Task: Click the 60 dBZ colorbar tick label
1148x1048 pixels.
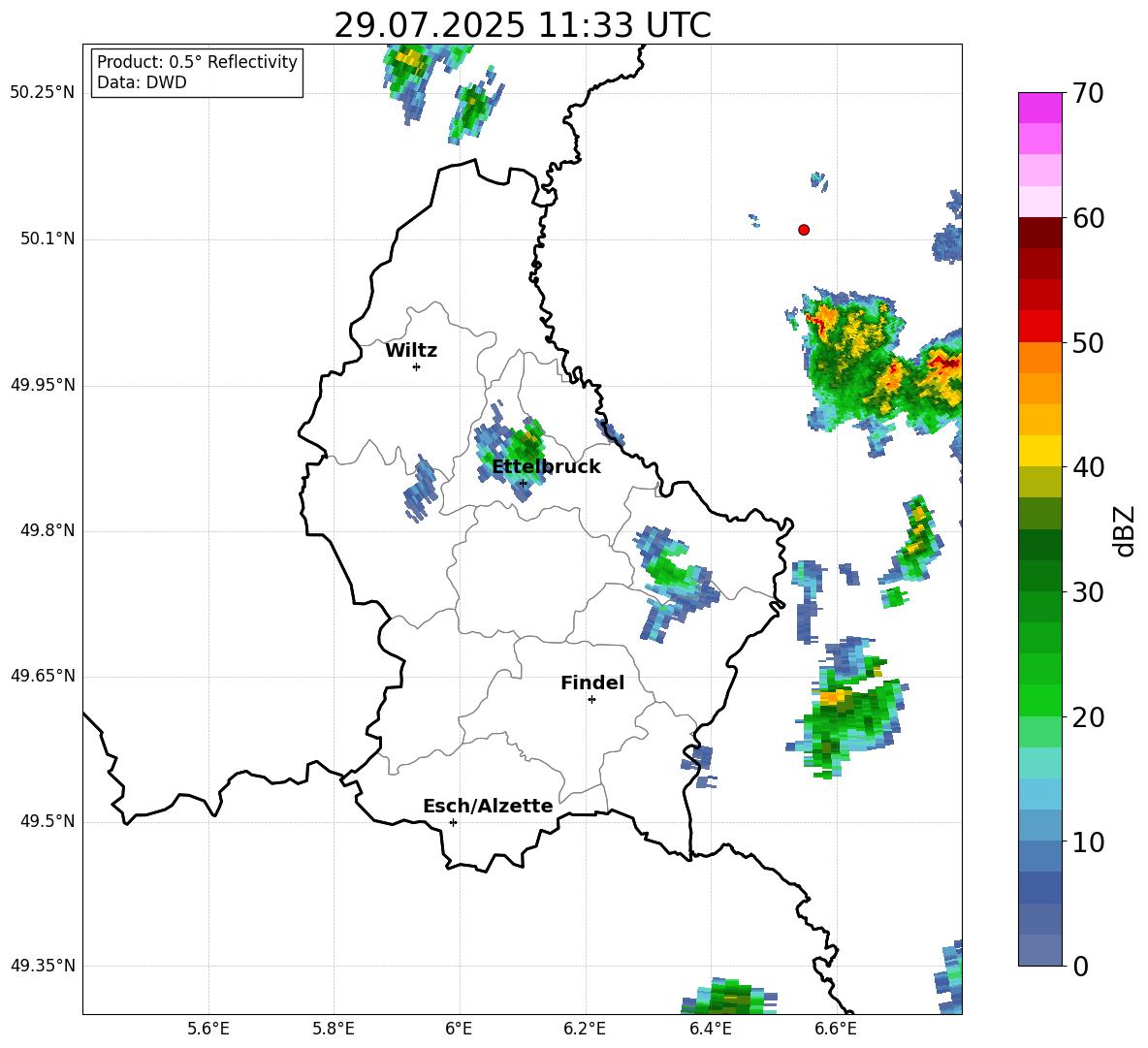Action: pyautogui.click(x=1088, y=218)
